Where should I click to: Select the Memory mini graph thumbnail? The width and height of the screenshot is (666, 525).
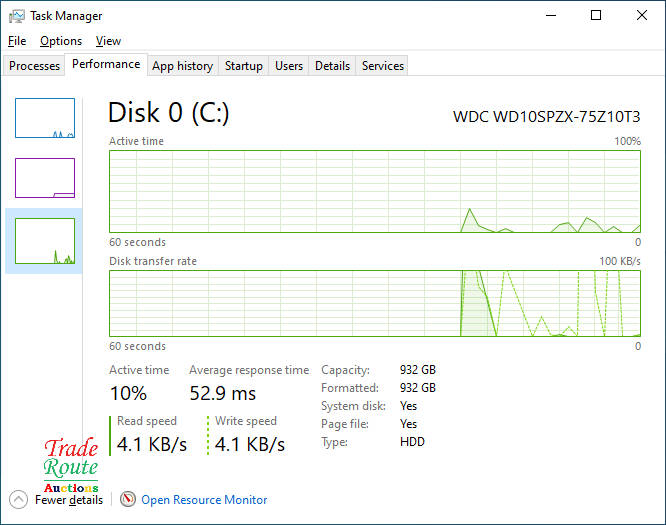pyautogui.click(x=45, y=178)
